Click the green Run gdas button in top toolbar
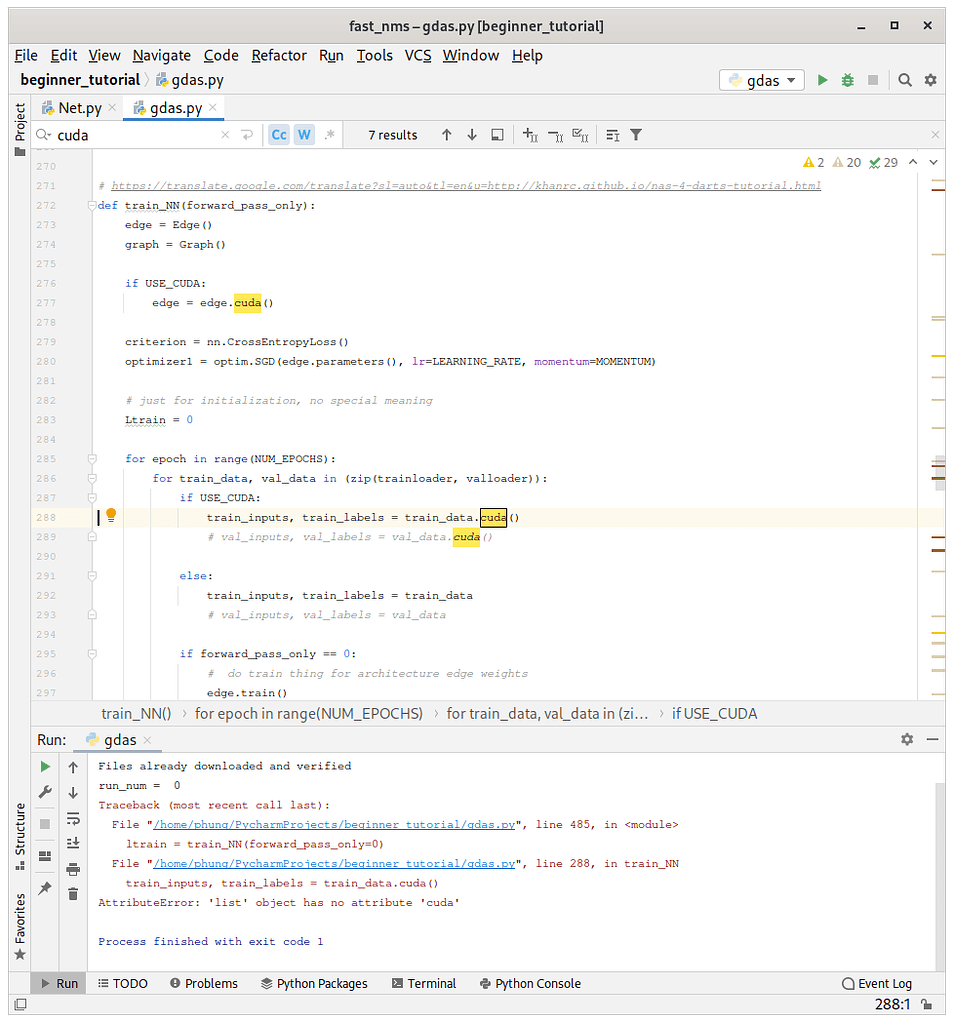The image size is (955, 1024). click(822, 80)
